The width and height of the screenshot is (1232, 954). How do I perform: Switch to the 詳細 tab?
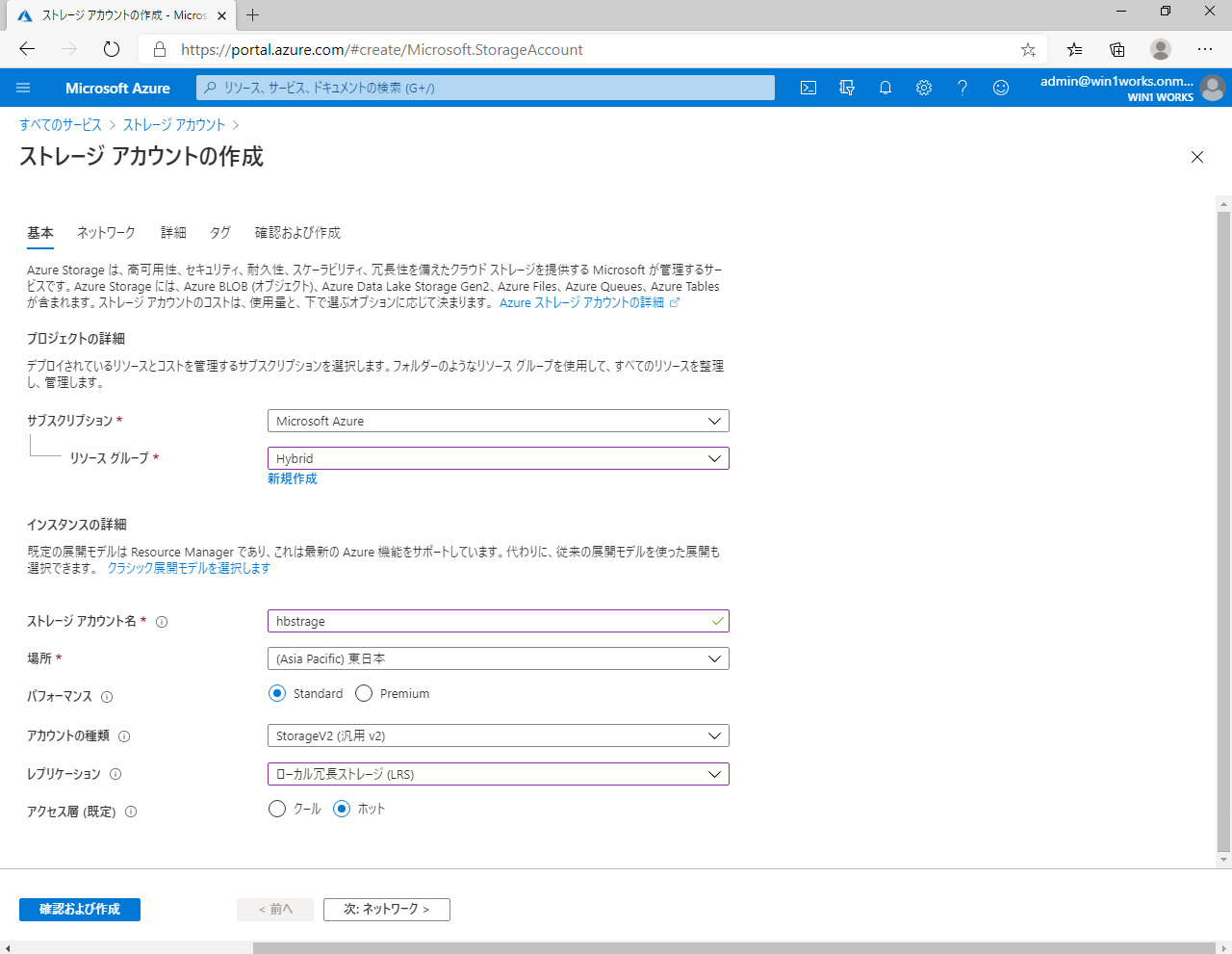point(173,233)
